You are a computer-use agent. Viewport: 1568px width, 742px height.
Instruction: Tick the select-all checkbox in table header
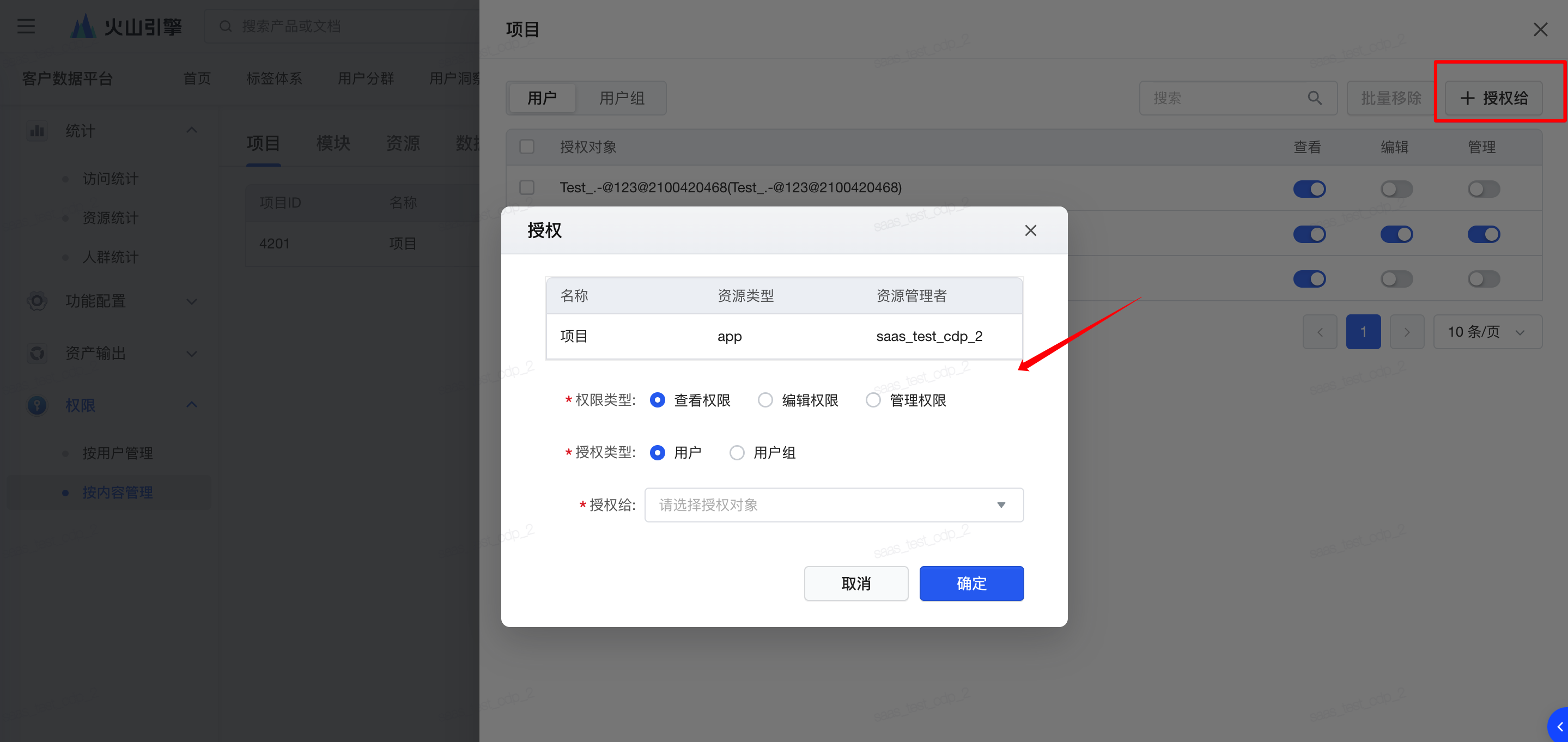(526, 147)
